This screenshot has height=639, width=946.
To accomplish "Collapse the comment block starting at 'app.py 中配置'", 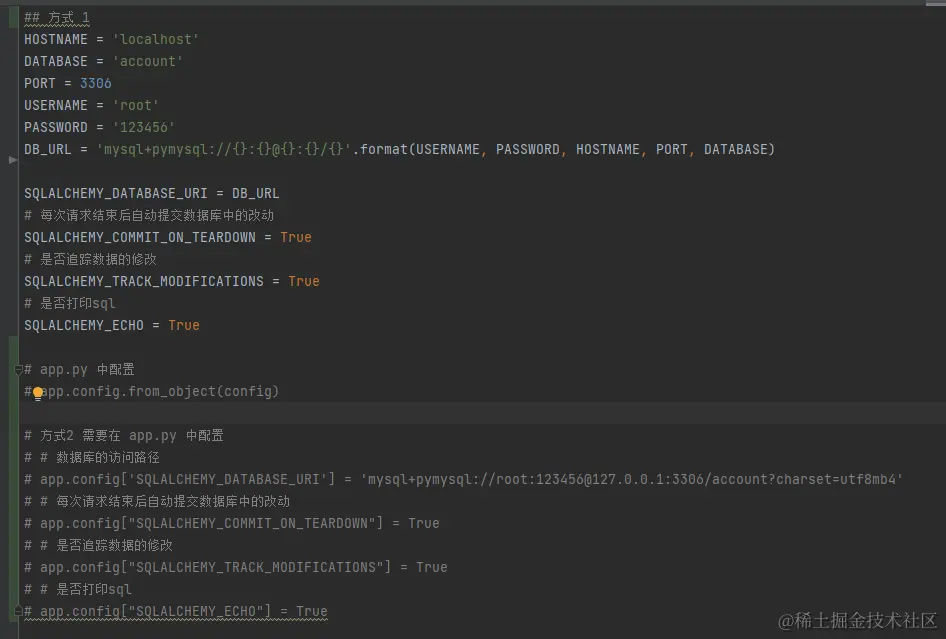I will pos(18,370).
